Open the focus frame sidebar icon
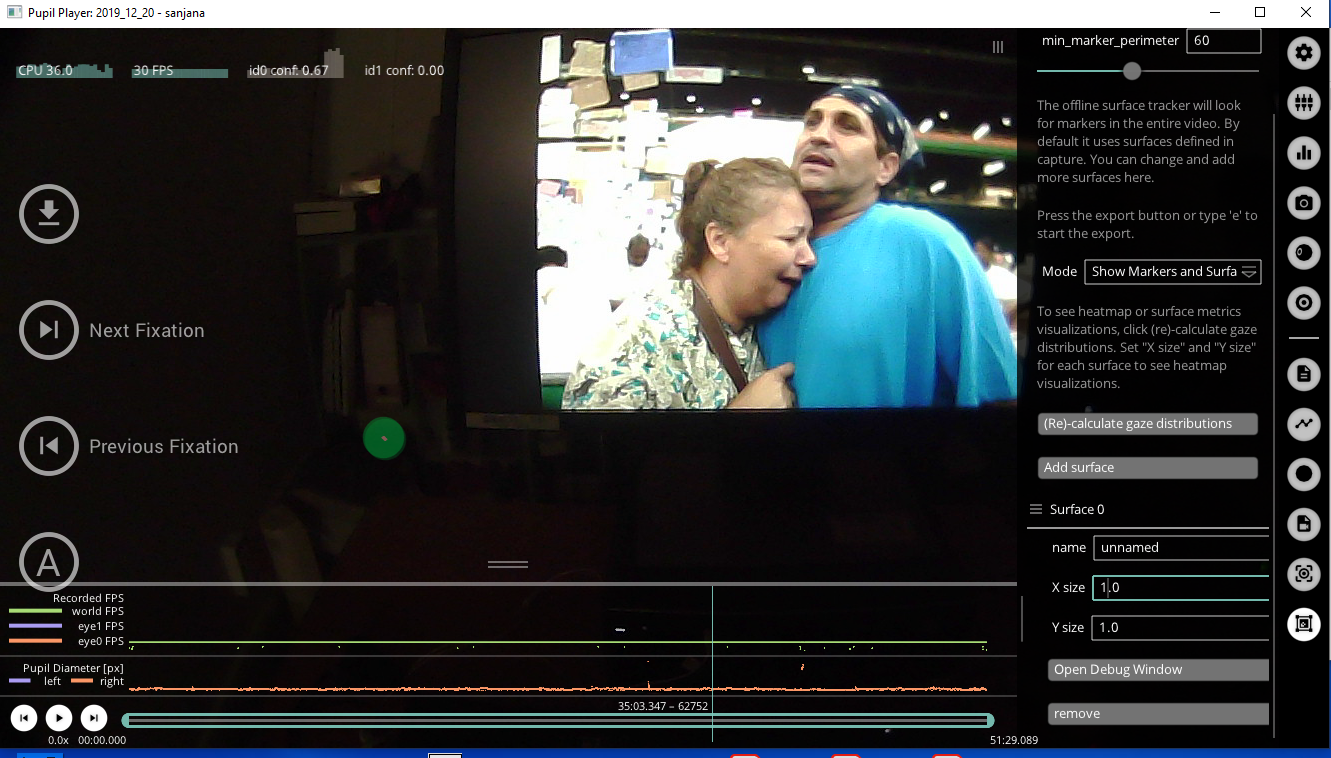 pos(1303,574)
